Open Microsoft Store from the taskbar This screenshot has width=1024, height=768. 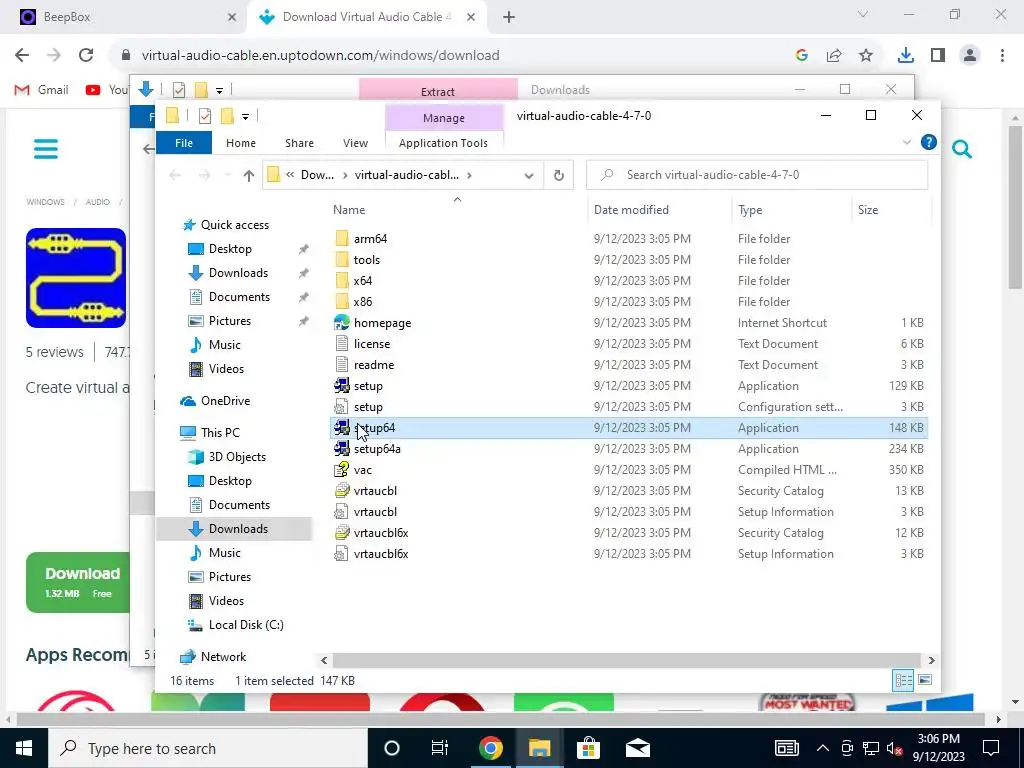(588, 748)
